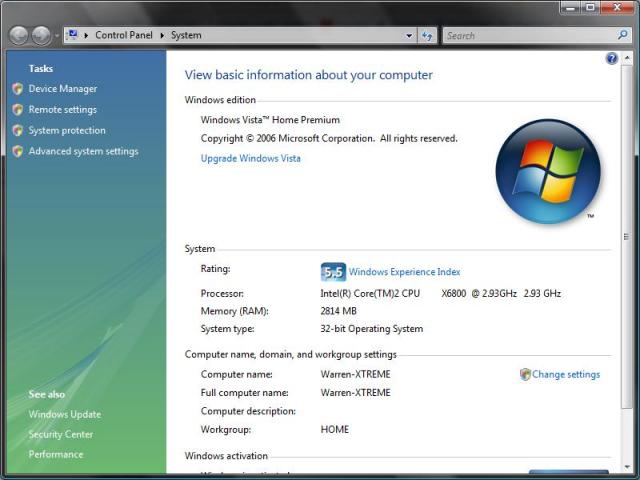Click the vertical scrollbar thumb
The image size is (640, 480).
[627, 236]
